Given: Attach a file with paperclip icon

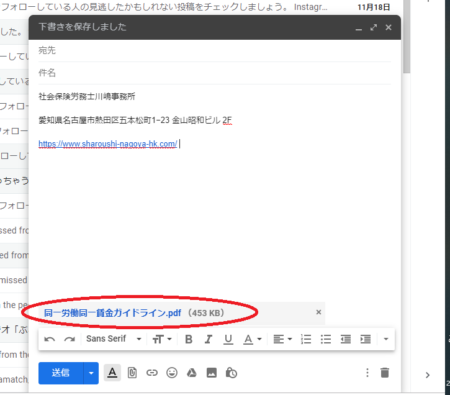Looking at the screenshot, I should (x=132, y=373).
